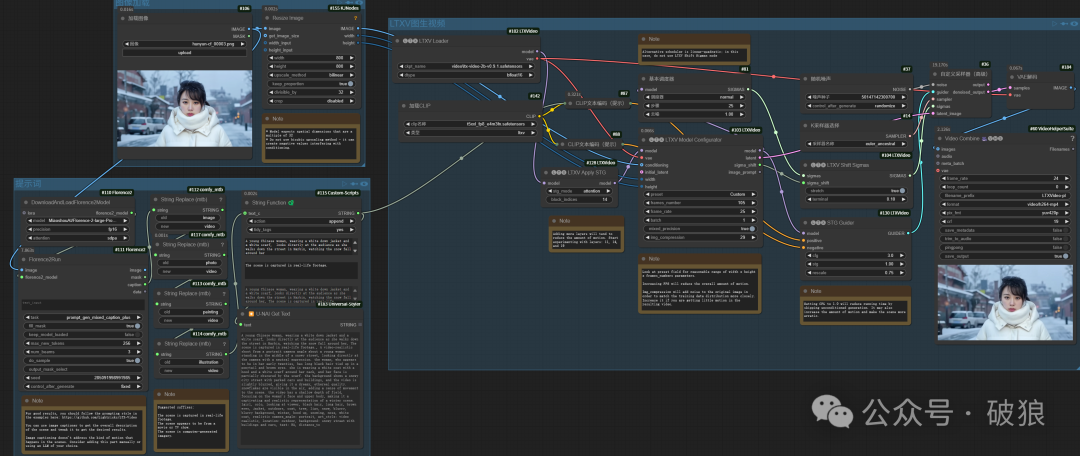Bypass the 提示词 group nodes icon

point(352,184)
